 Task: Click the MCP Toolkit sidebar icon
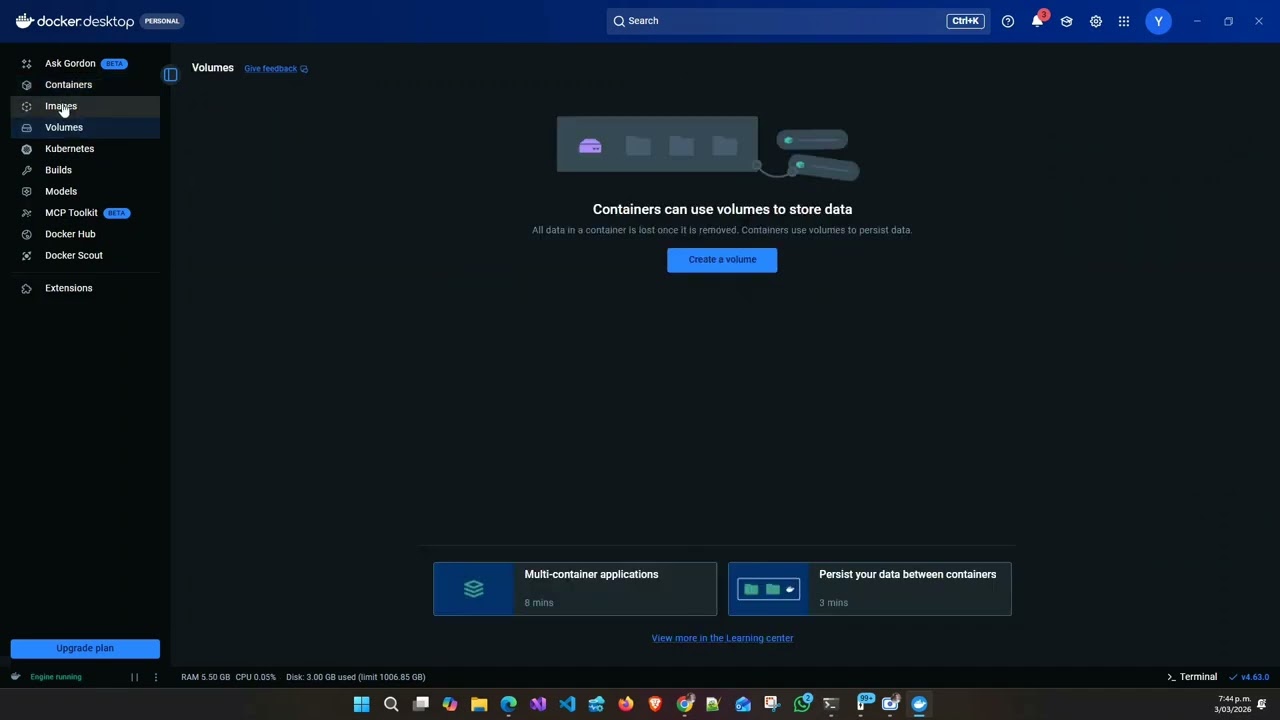(x=27, y=213)
